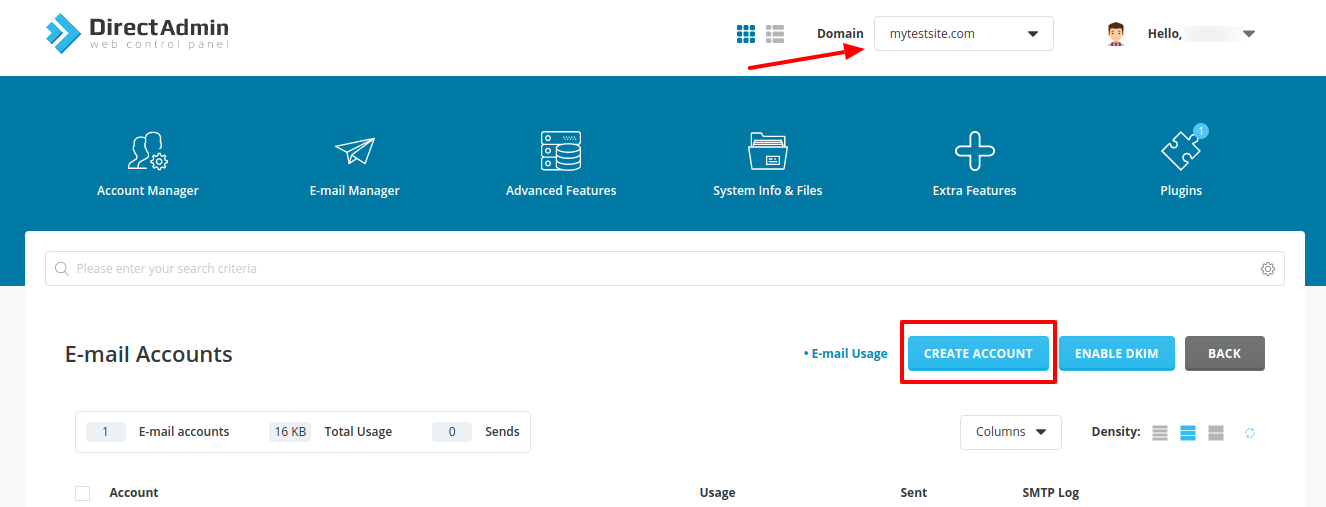Image resolution: width=1326 pixels, height=507 pixels.
Task: Expand the Hello user menu arrow
Action: 1248,34
